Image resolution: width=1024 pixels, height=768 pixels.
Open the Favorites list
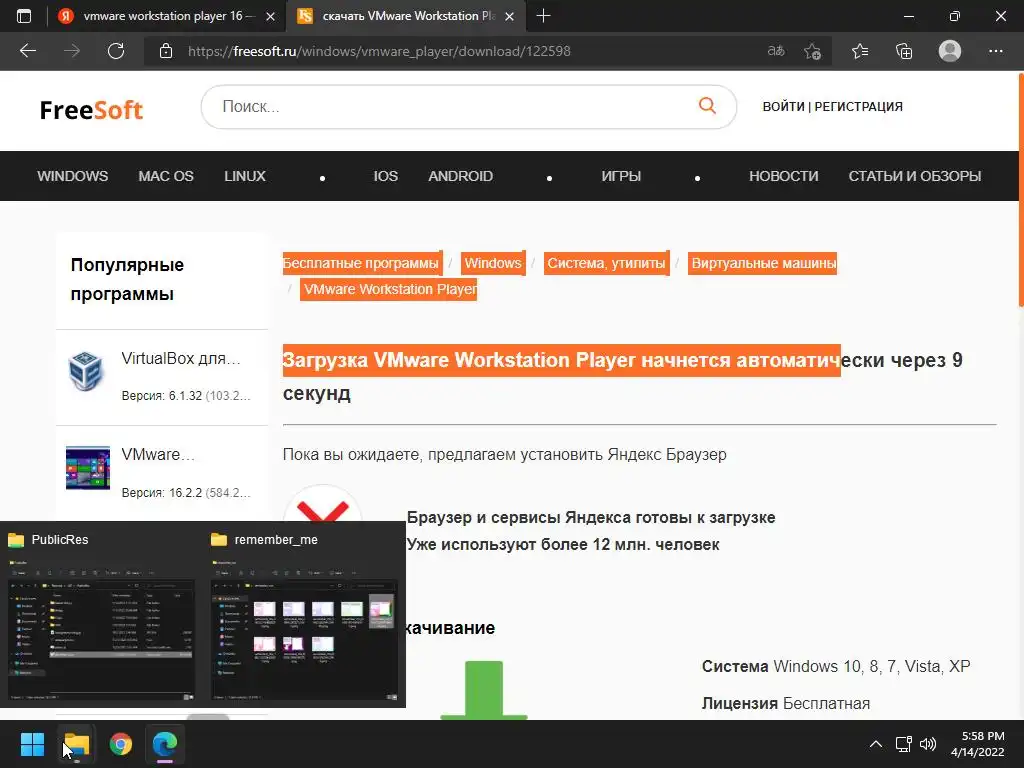pos(860,51)
